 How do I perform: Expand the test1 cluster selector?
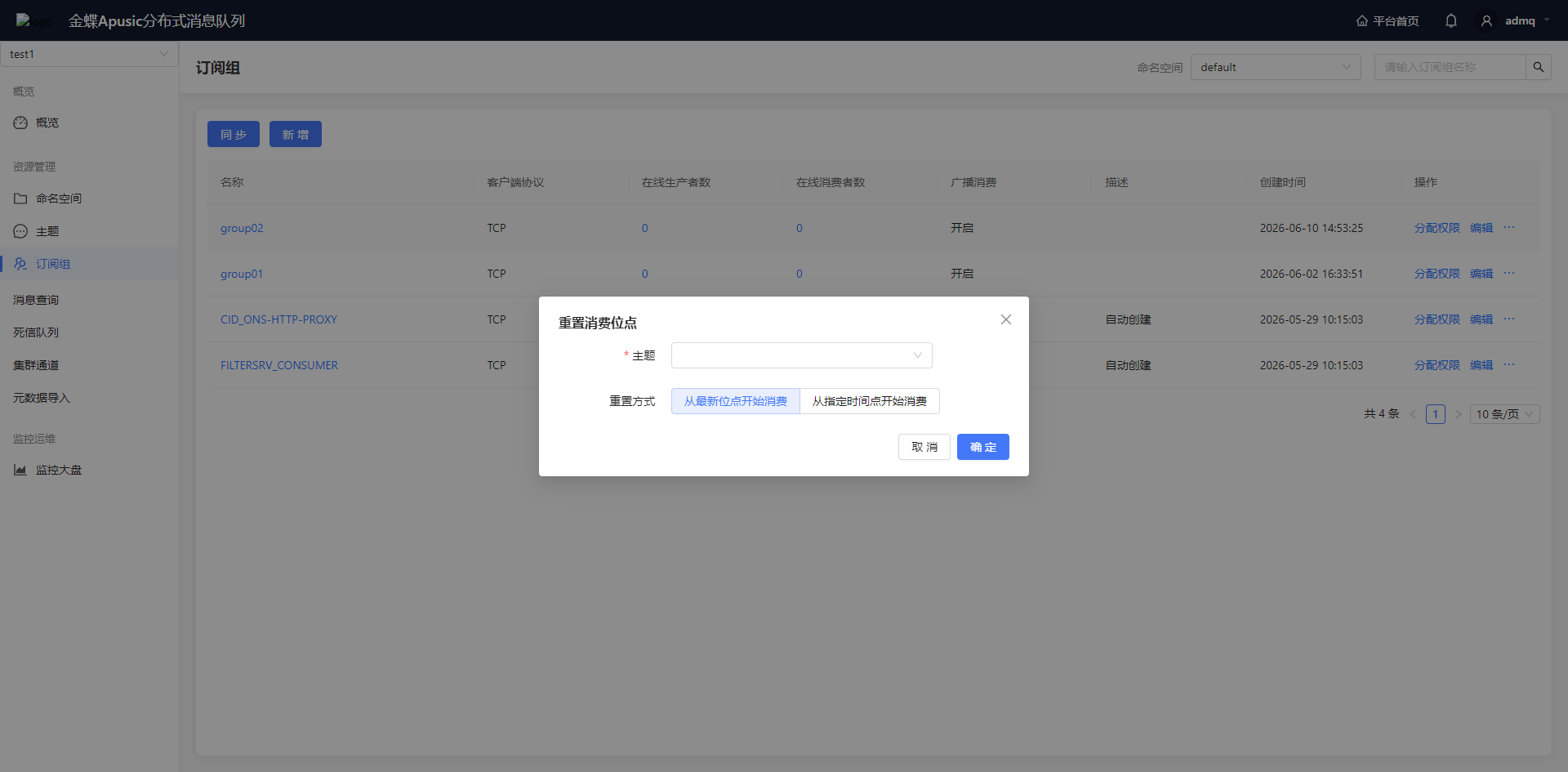coord(89,54)
